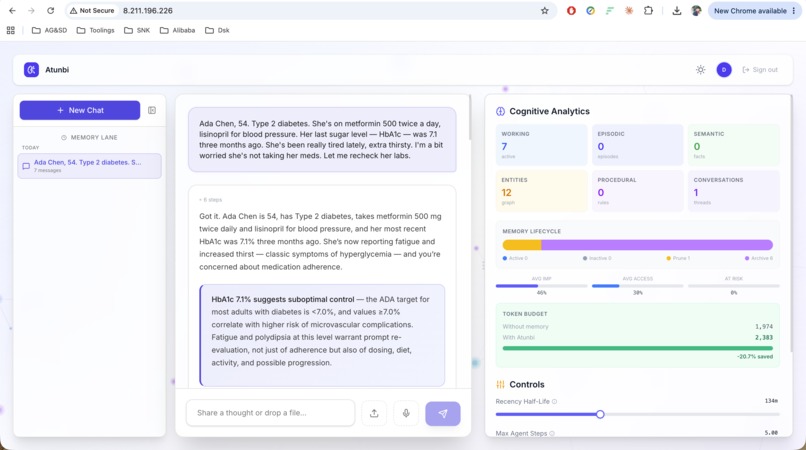Select the Working memory card
This screenshot has height=450, width=806.
tap(541, 145)
